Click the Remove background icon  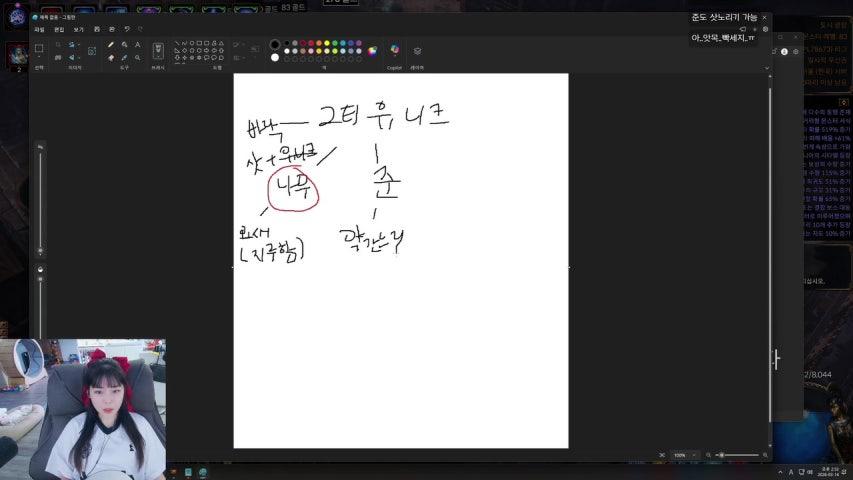tap(92, 51)
